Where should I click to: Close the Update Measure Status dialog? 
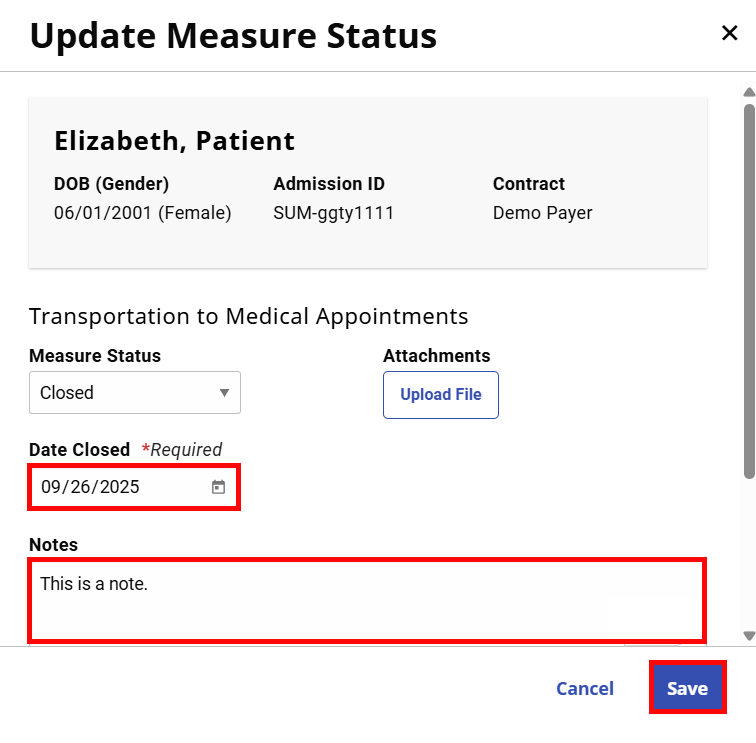point(729,33)
